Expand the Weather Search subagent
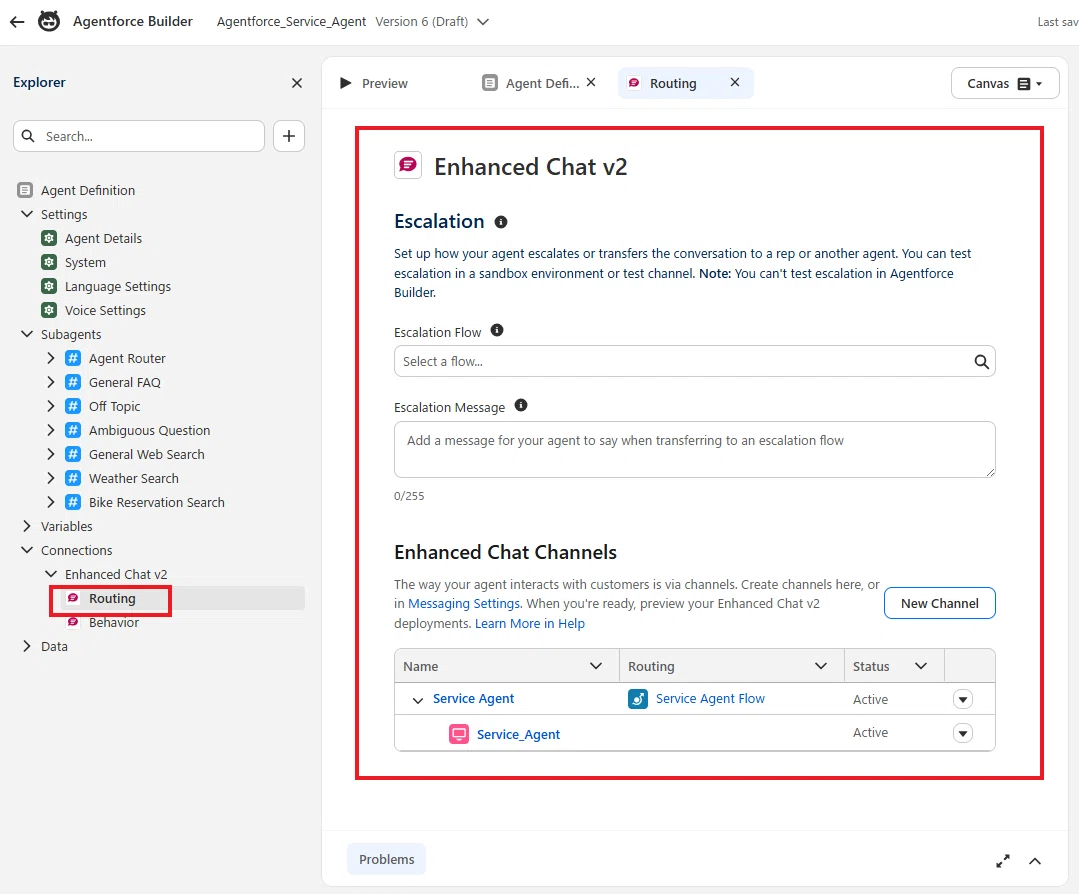 click(x=51, y=478)
